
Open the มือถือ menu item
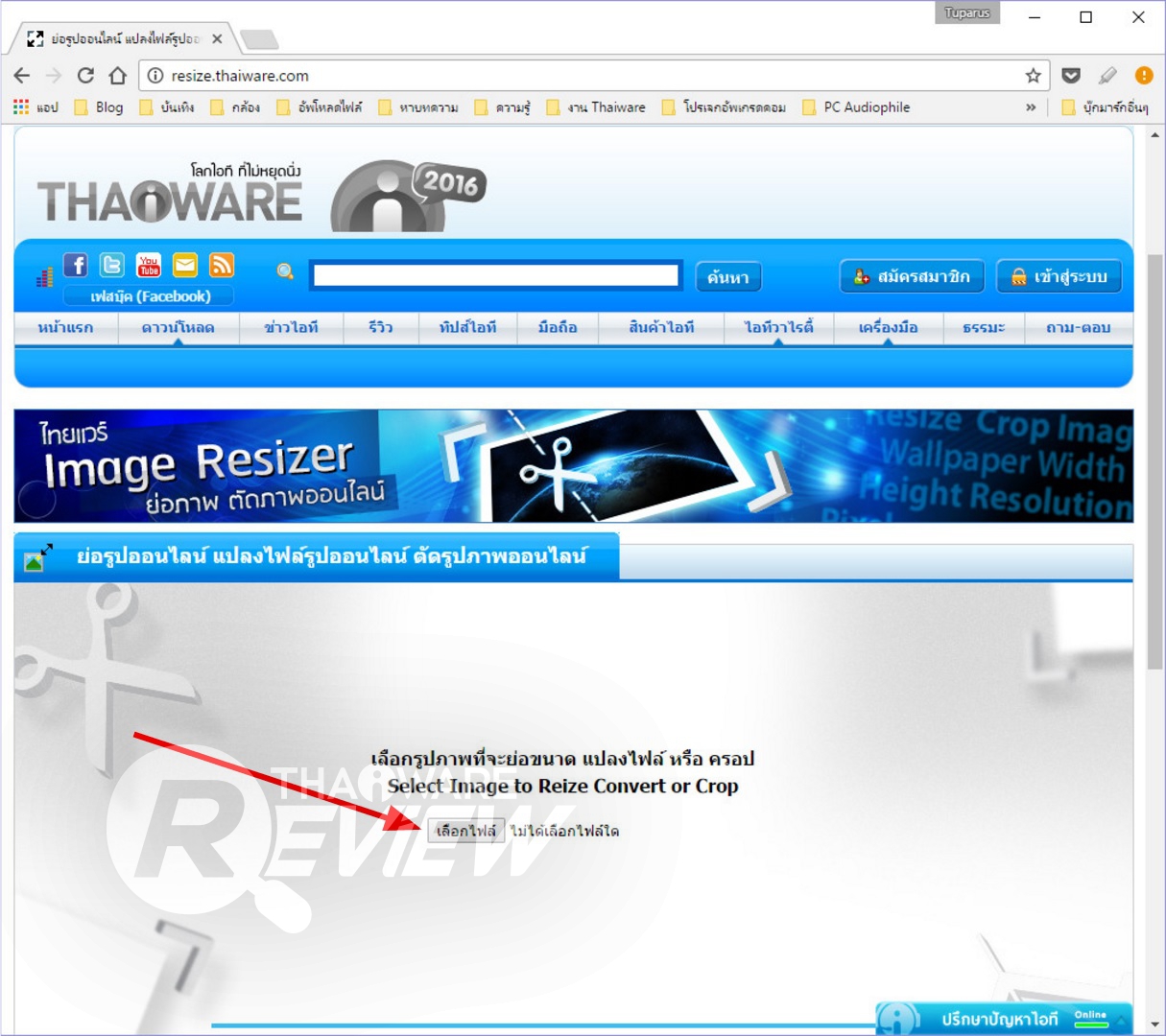pos(558,327)
